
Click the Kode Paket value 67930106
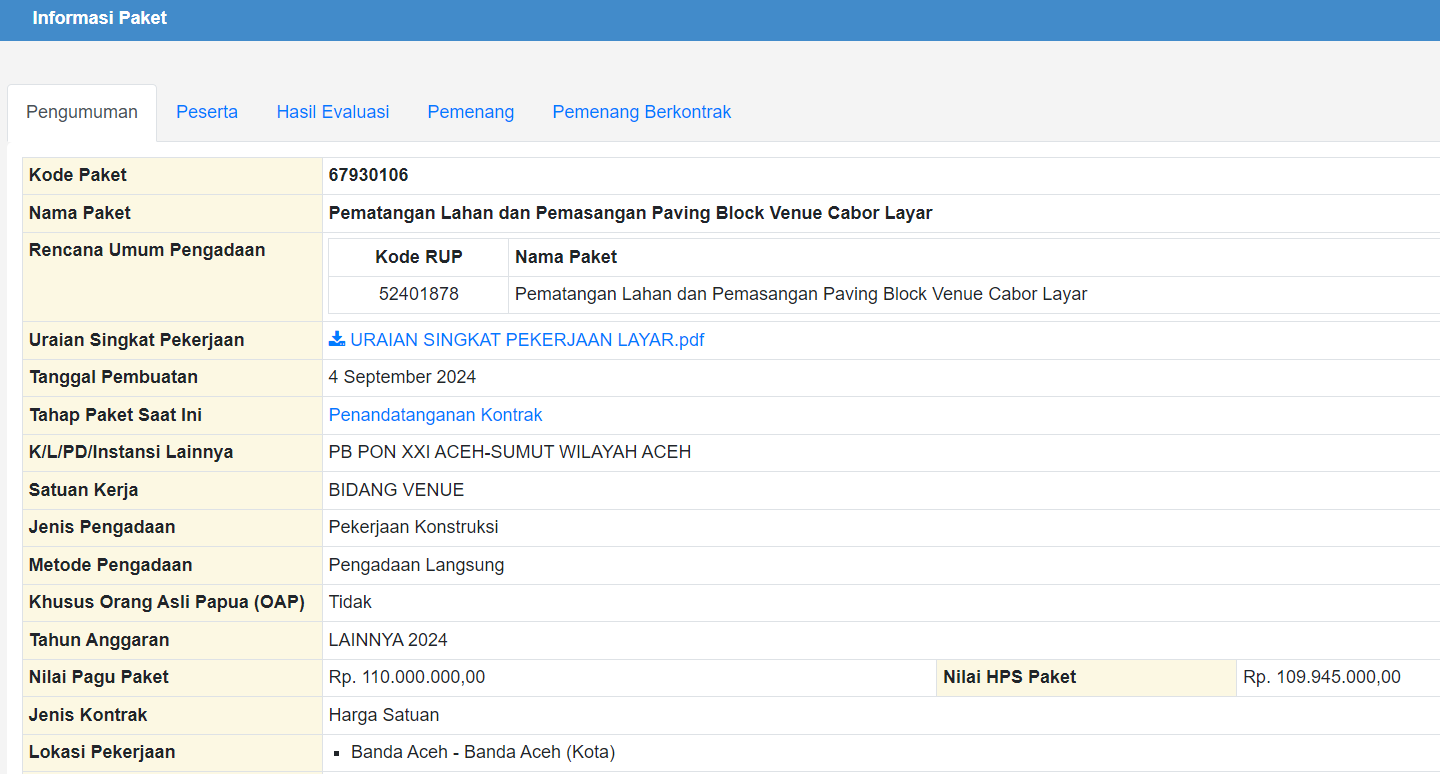click(368, 175)
